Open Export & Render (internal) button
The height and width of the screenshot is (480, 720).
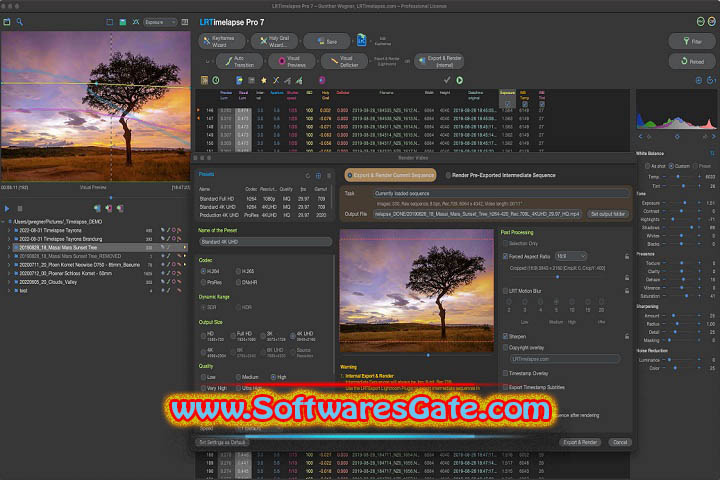[x=439, y=61]
